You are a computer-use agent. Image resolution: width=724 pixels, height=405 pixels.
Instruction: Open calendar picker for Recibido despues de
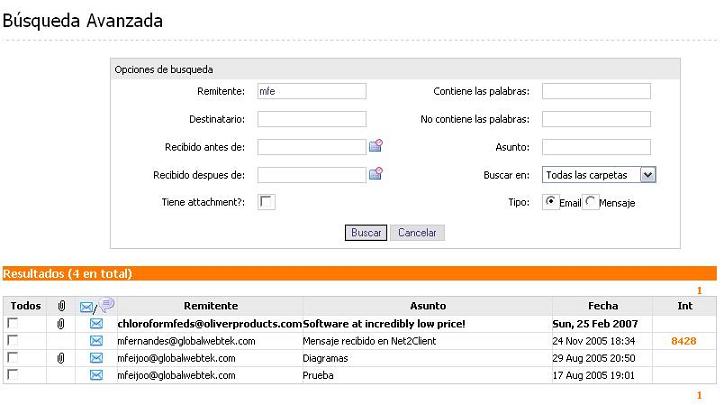pos(376,174)
